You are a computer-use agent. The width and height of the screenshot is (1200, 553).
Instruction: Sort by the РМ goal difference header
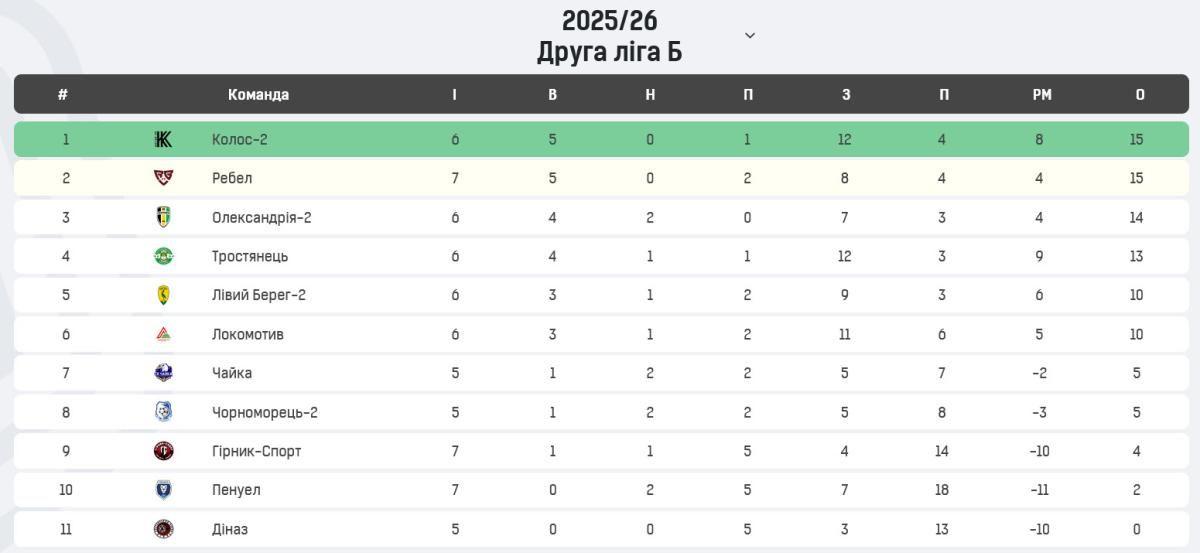point(1042,95)
